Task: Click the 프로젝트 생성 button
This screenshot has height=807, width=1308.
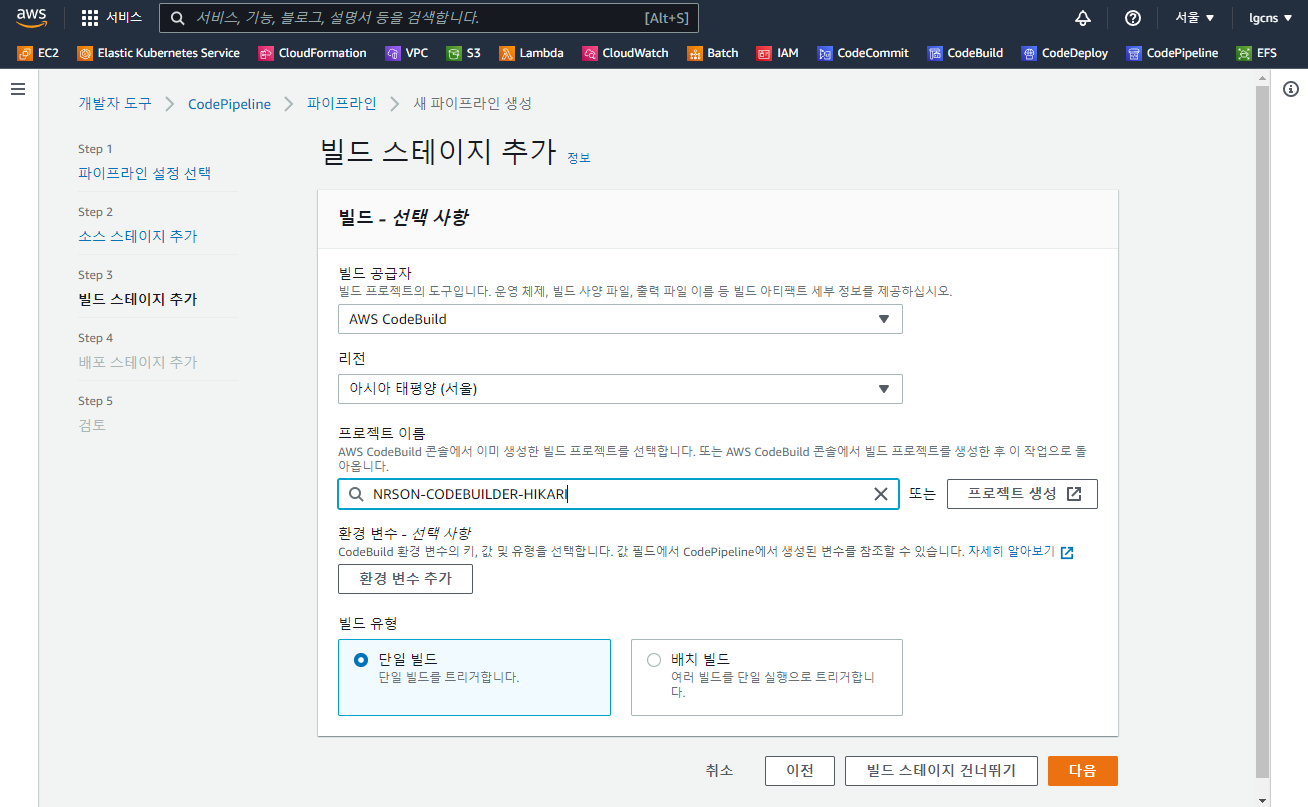Action: pos(1022,494)
